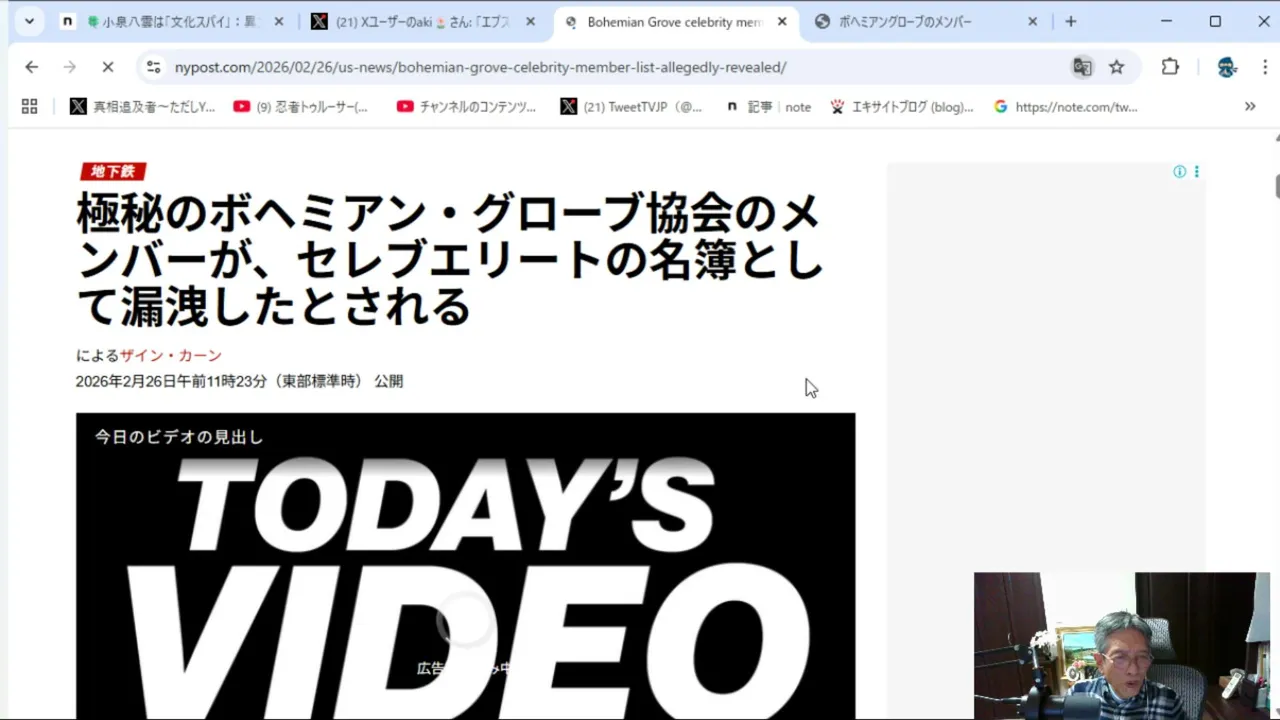Screen dimensions: 1280x720
Task: Open author ザイン・カーン link
Action: pos(171,356)
